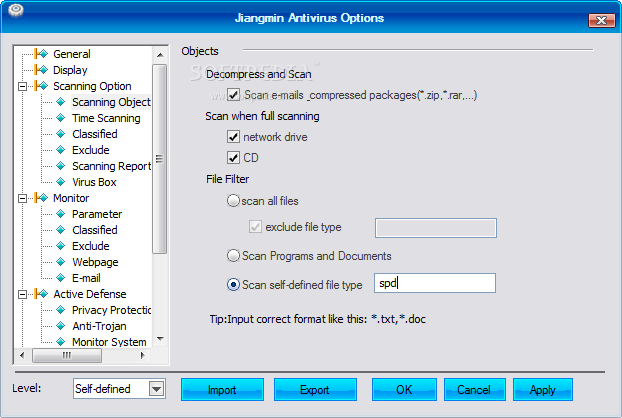Click the diamond icon beside Virus Box

pos(61,182)
